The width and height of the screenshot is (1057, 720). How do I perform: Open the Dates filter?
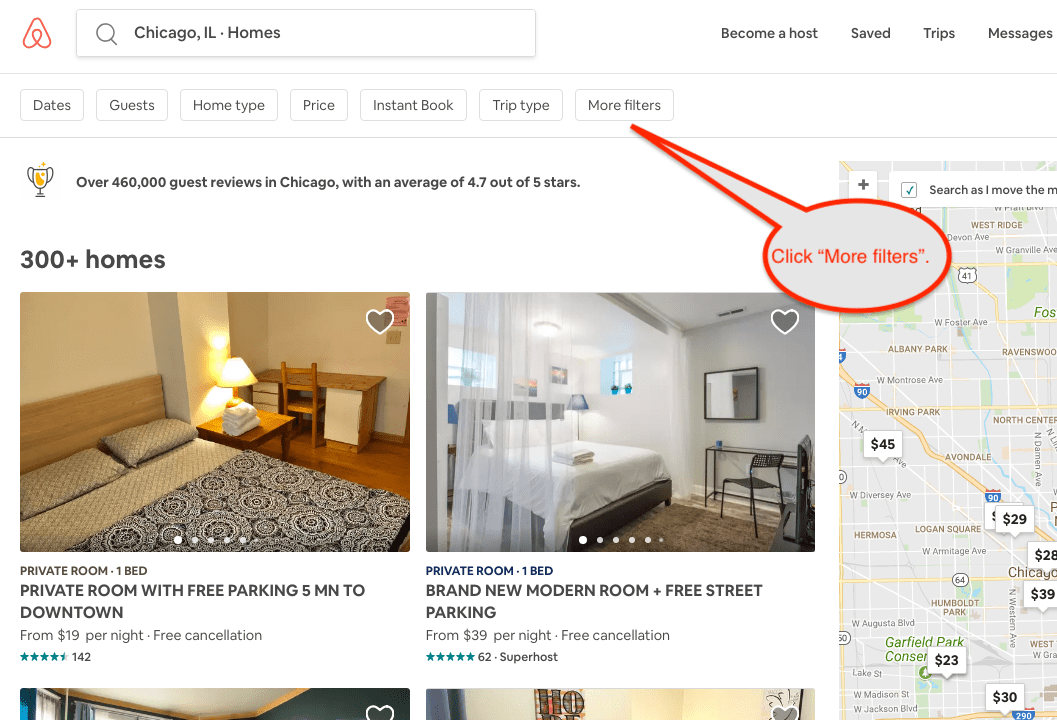click(x=52, y=105)
